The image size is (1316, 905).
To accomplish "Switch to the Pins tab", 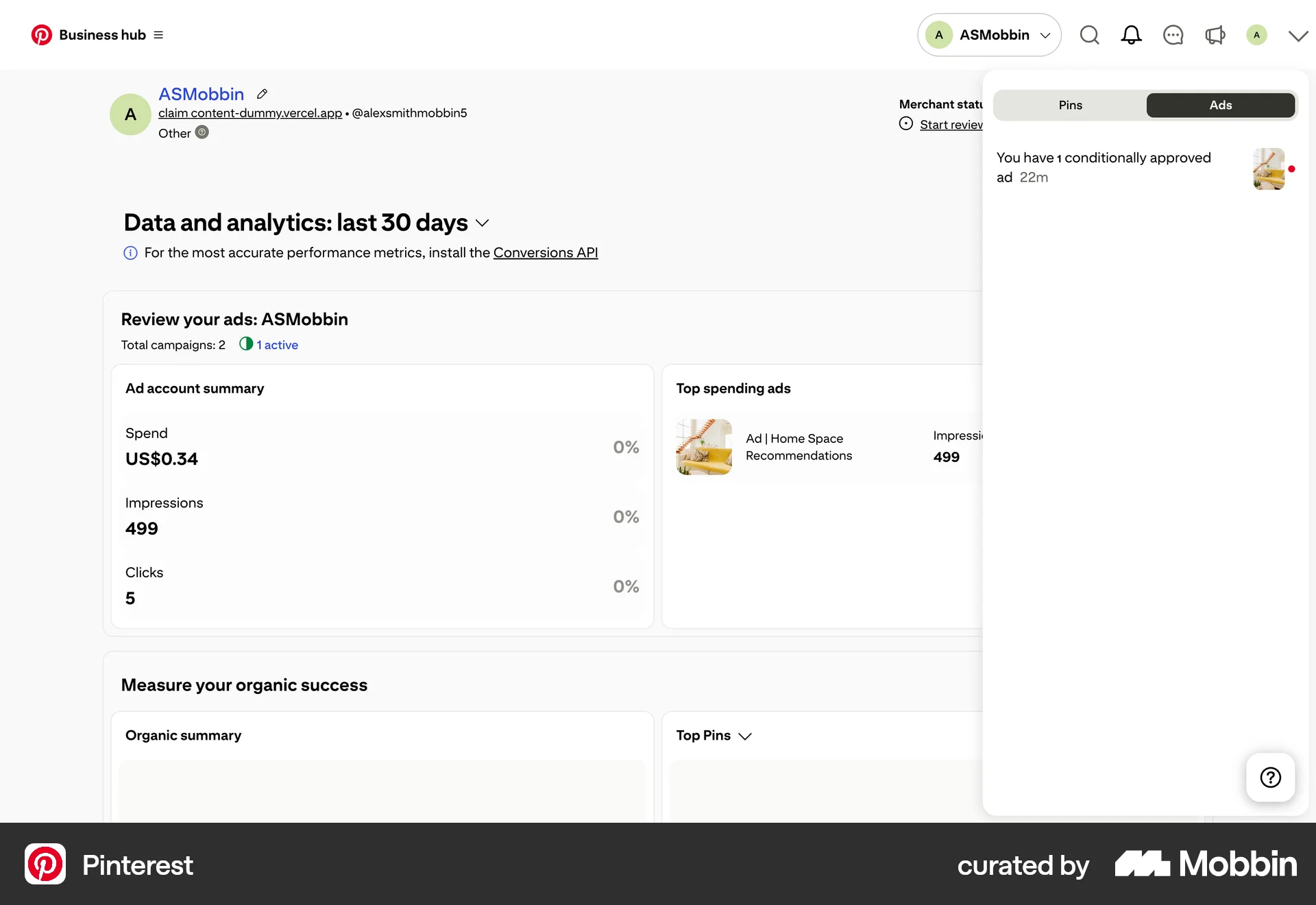I will pyautogui.click(x=1070, y=105).
